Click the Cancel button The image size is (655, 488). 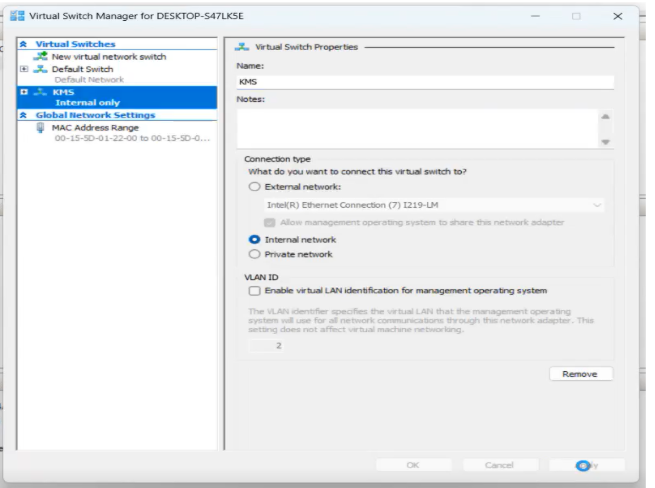pyautogui.click(x=500, y=465)
